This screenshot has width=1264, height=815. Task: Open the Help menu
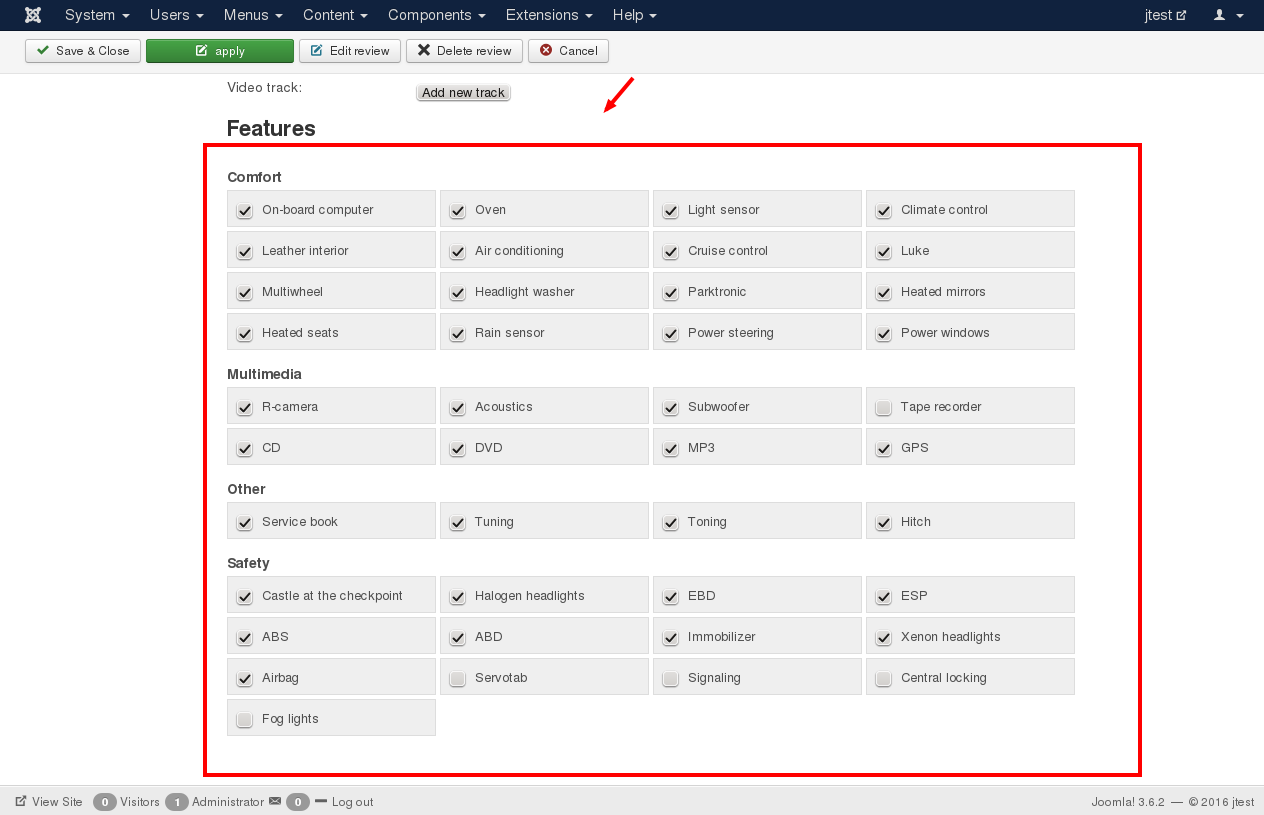pos(634,15)
